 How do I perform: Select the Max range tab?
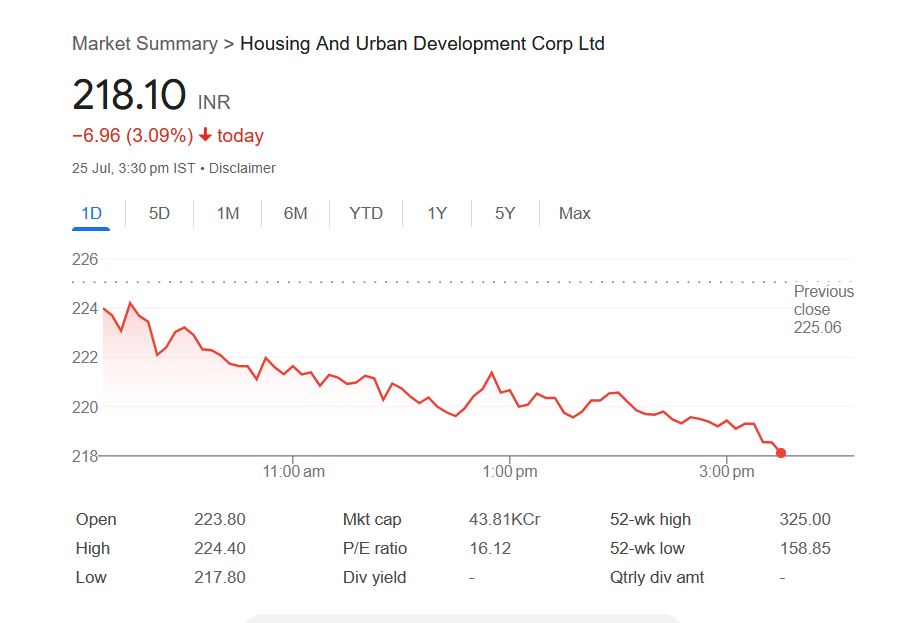tap(575, 213)
